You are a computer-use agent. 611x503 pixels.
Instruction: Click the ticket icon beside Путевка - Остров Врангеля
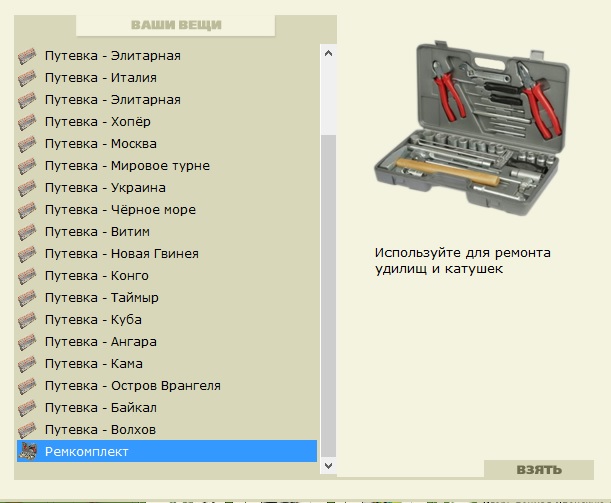click(x=27, y=386)
